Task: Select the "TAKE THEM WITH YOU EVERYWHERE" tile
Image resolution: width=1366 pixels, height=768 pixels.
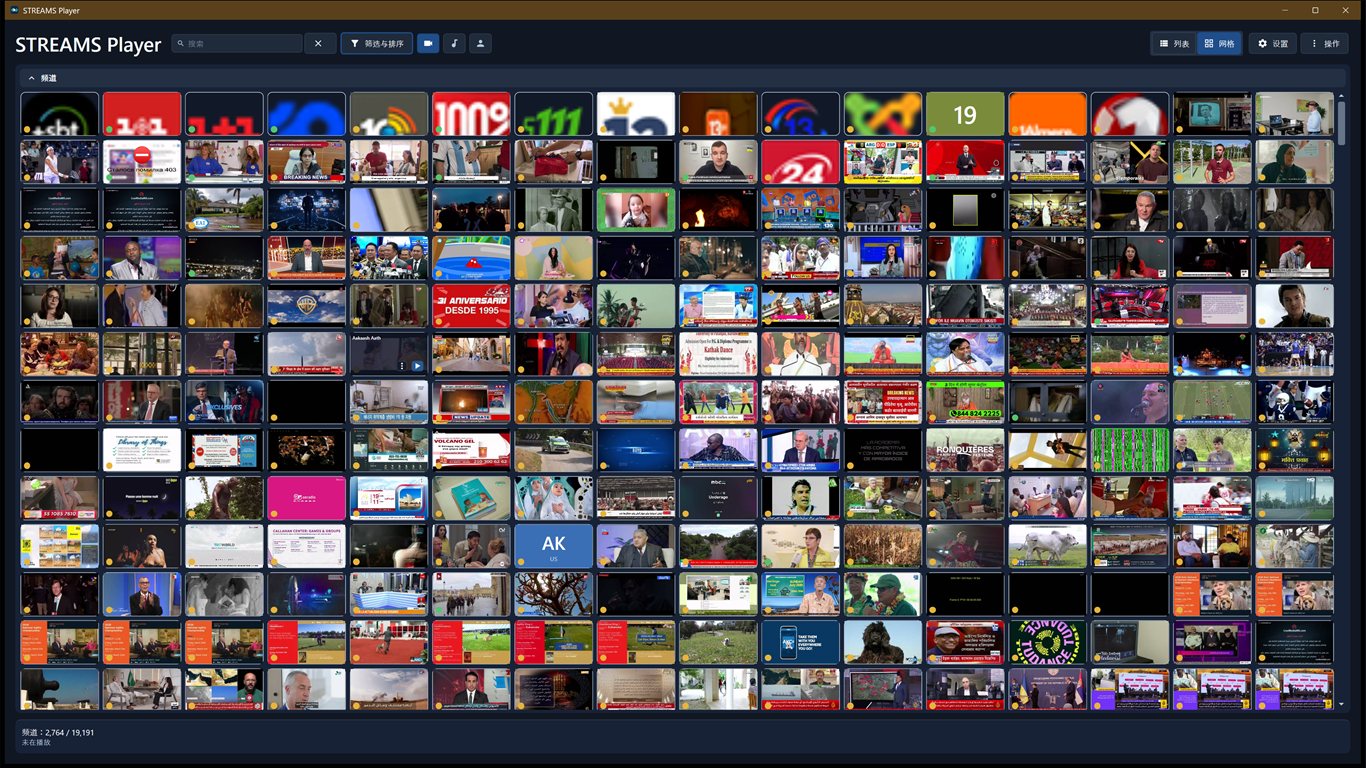Action: click(x=800, y=642)
